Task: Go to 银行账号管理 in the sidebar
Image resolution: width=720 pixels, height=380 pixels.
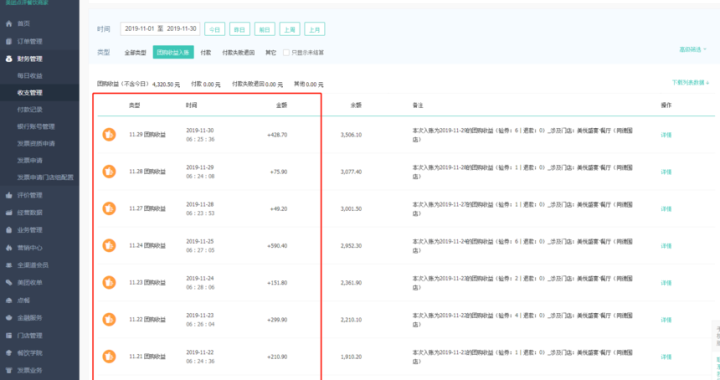Action: (36, 127)
